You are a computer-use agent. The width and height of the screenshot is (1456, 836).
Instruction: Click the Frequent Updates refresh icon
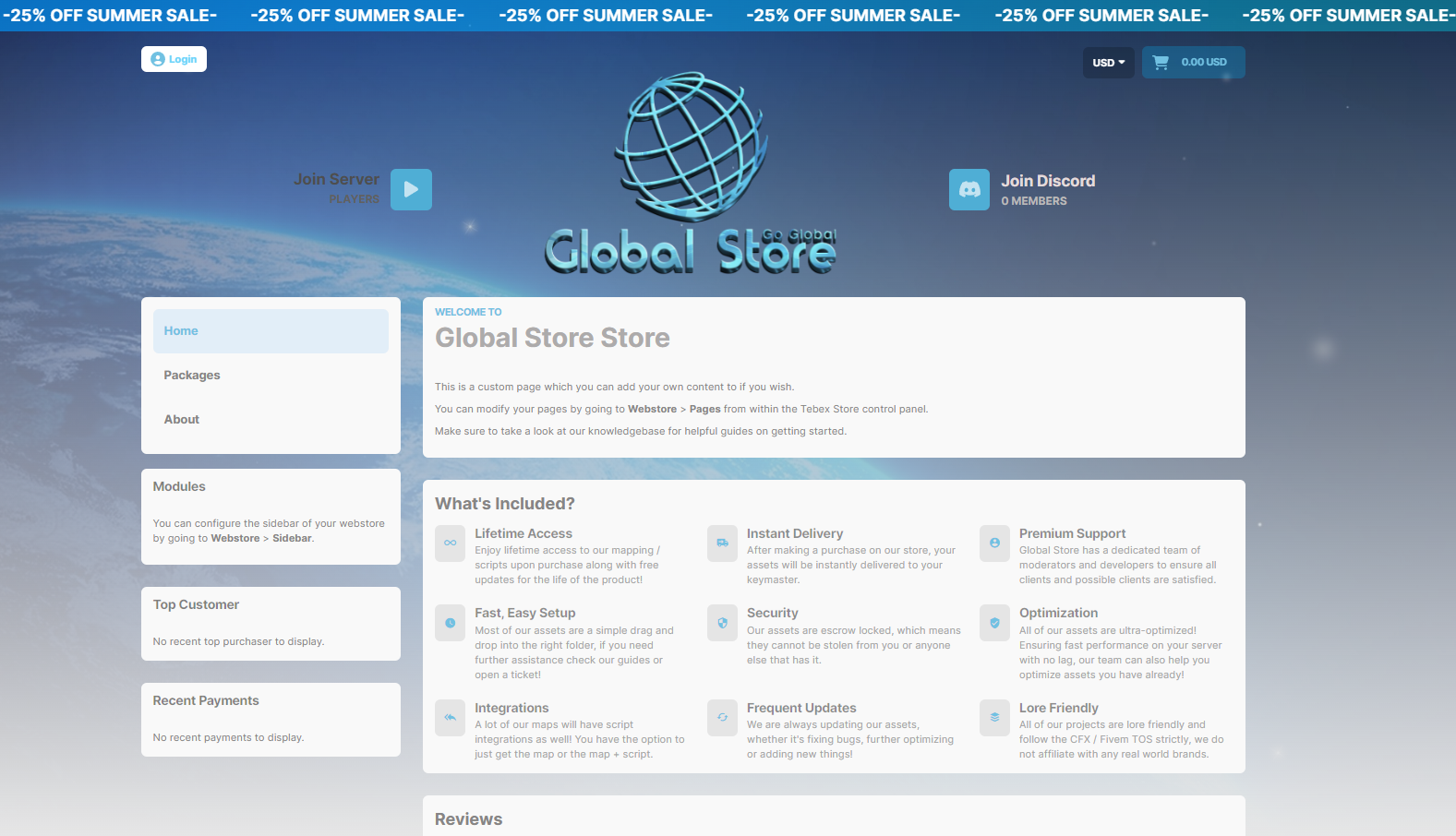722,717
